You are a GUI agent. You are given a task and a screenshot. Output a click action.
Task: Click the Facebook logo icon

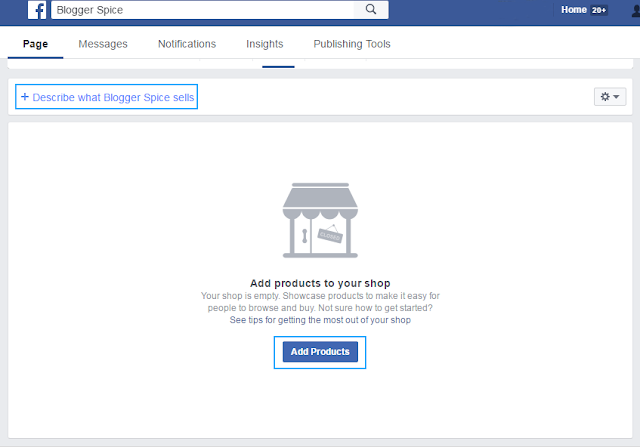[37, 10]
